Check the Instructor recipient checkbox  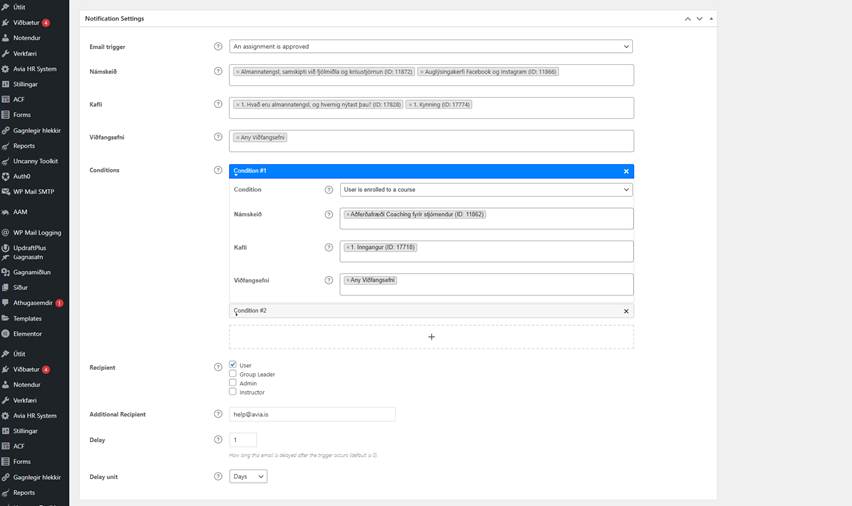click(x=233, y=392)
